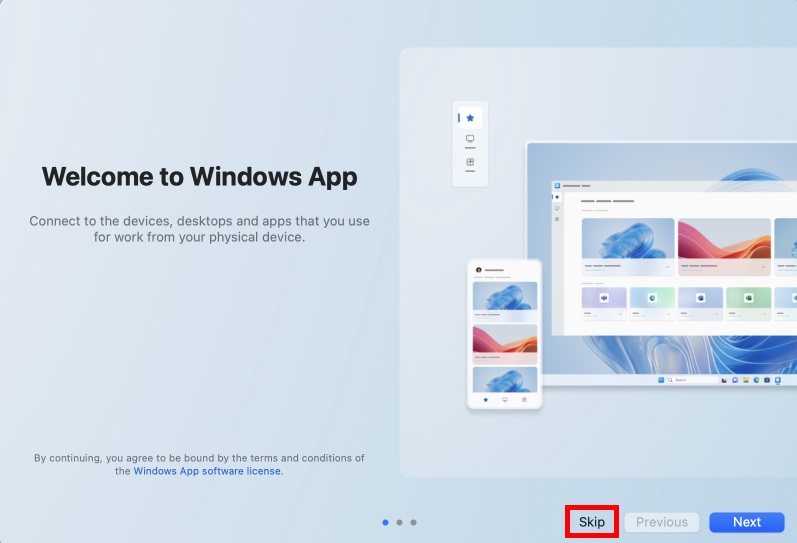Click the star favorites icon in illustration sidebar
Image resolution: width=797 pixels, height=543 pixels.
tap(470, 118)
